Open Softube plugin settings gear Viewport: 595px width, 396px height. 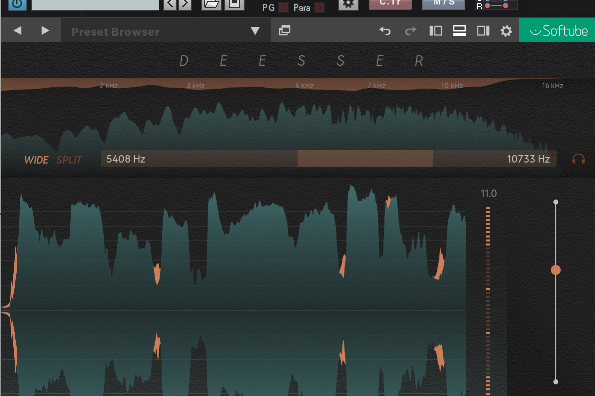coord(506,31)
